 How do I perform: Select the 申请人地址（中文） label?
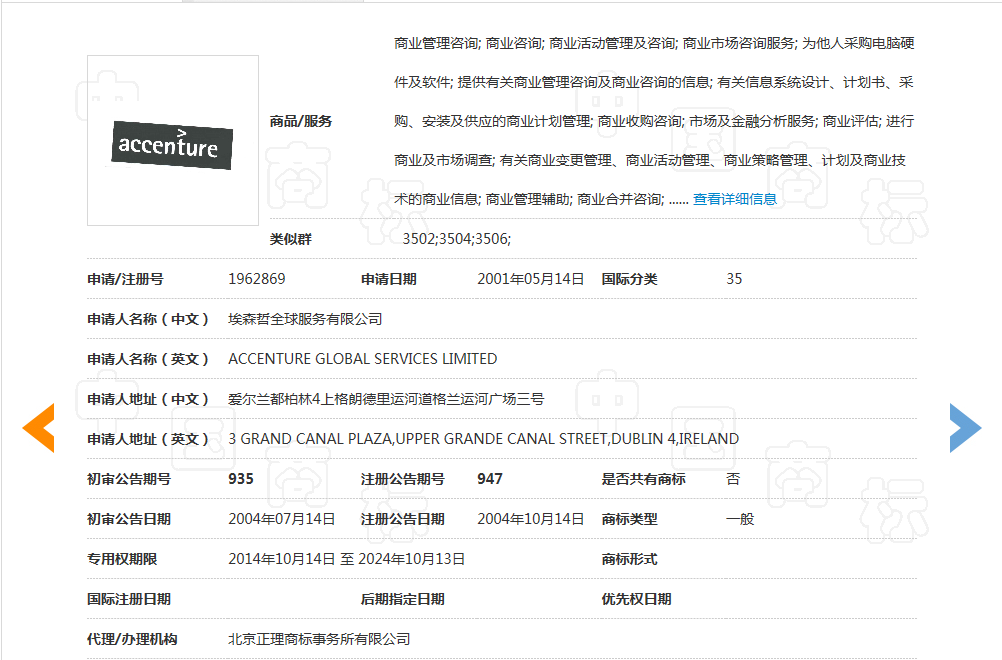pyautogui.click(x=148, y=399)
